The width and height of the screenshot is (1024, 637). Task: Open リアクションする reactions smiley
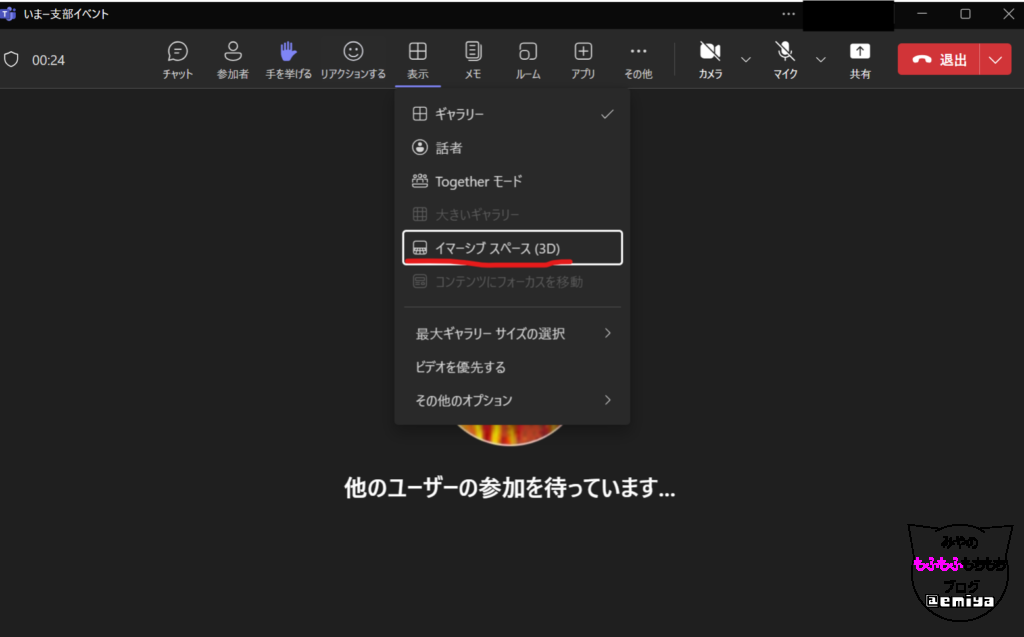353,59
